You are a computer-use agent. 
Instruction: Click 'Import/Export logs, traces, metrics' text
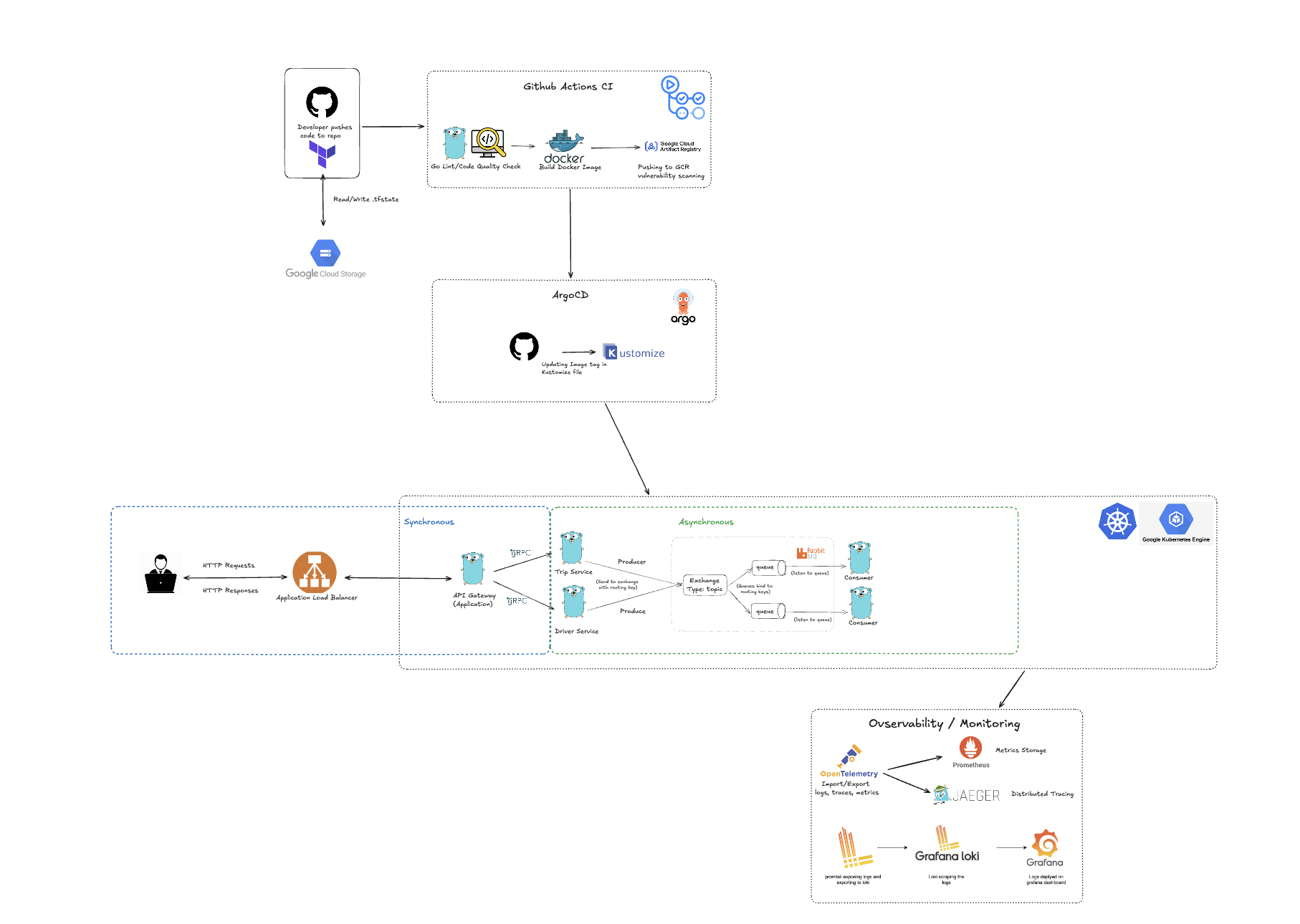[847, 788]
